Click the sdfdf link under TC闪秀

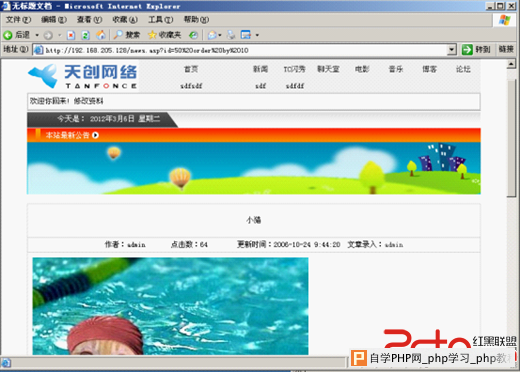295,86
